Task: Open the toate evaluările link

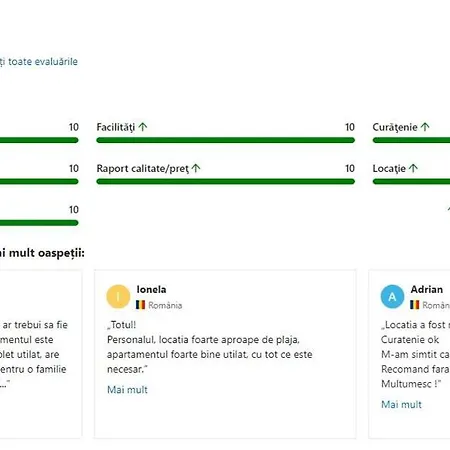Action: [38, 62]
